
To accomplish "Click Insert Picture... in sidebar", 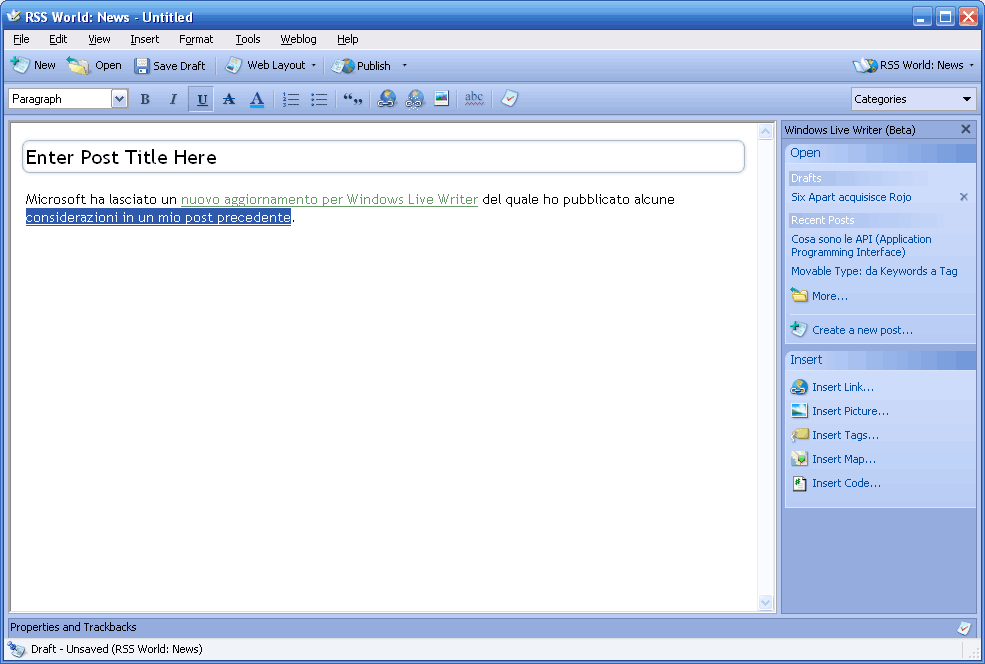I will point(840,411).
